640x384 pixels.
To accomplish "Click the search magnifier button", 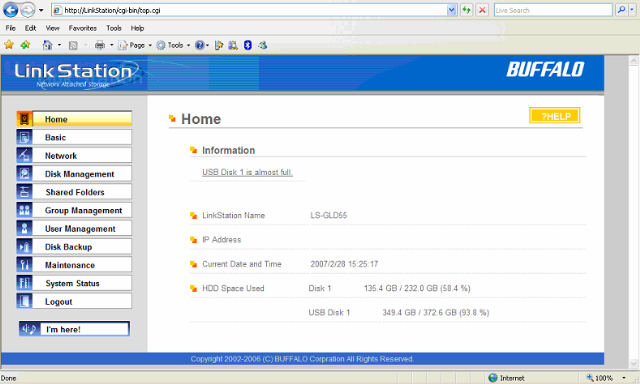I will click(621, 10).
